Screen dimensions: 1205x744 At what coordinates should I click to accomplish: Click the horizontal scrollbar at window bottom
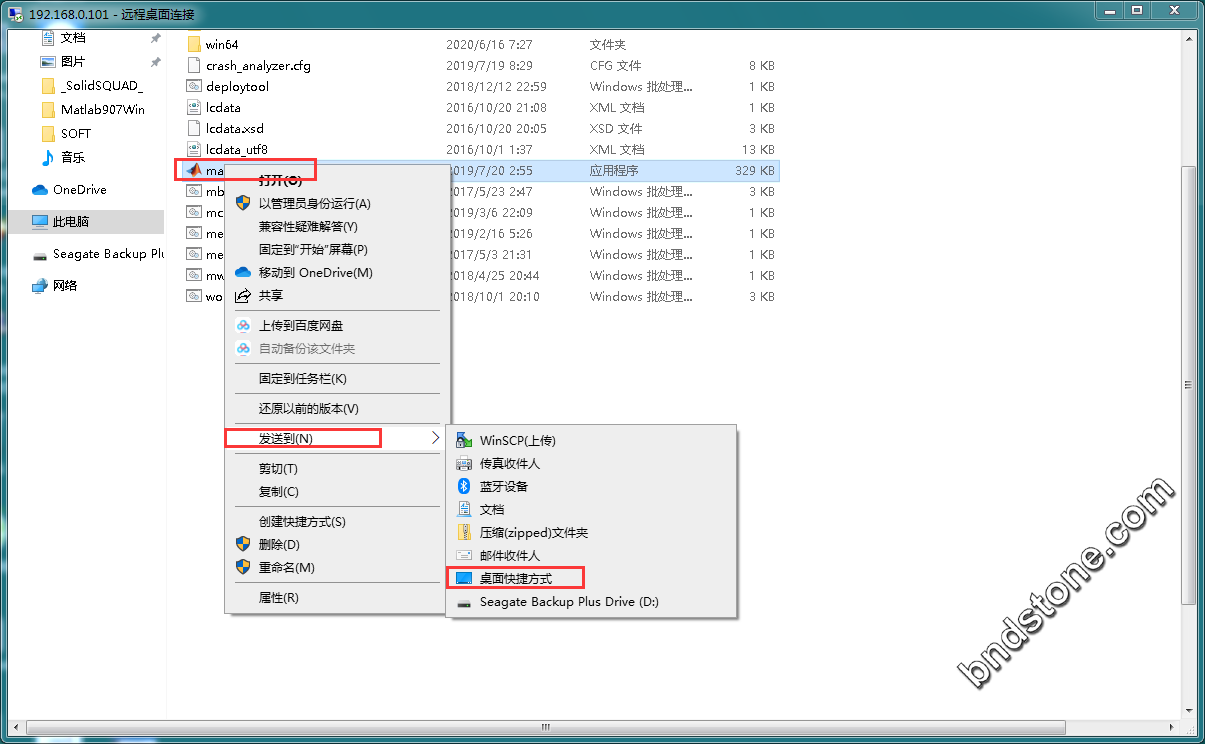pos(544,727)
